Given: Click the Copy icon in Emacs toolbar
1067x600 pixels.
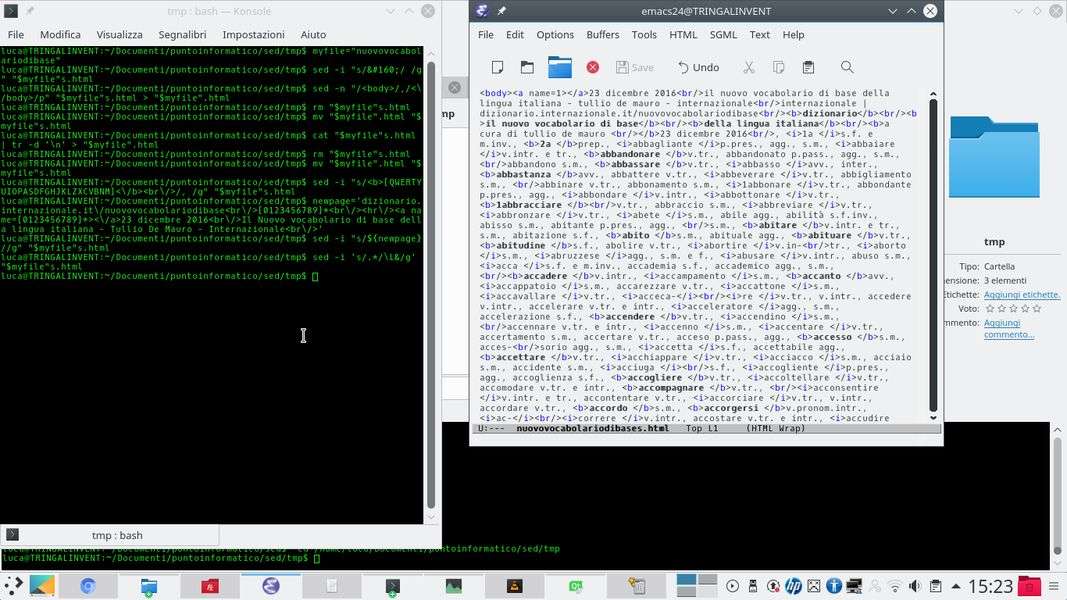Looking at the screenshot, I should click(778, 68).
